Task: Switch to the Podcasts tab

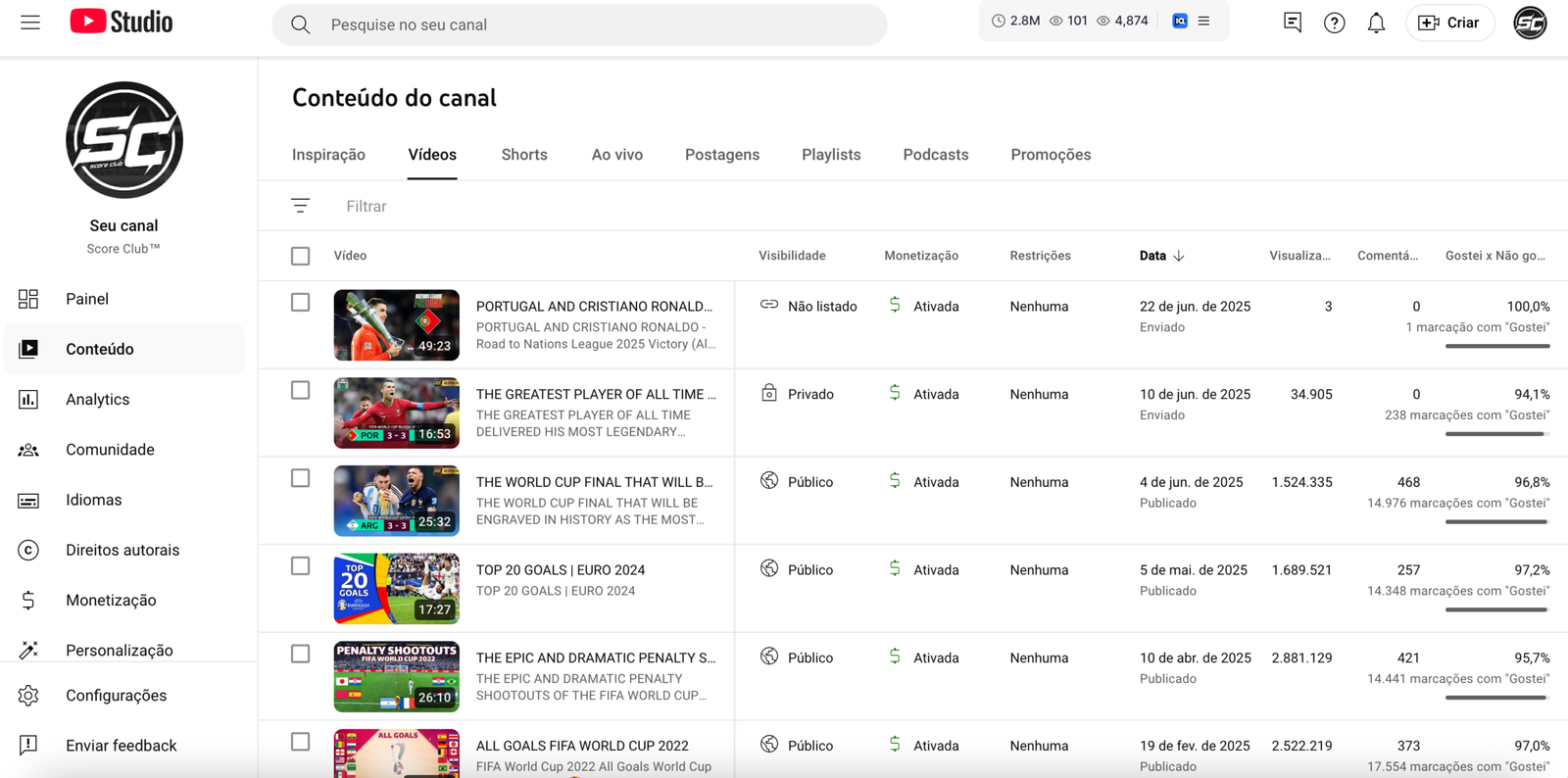Action: click(x=936, y=155)
